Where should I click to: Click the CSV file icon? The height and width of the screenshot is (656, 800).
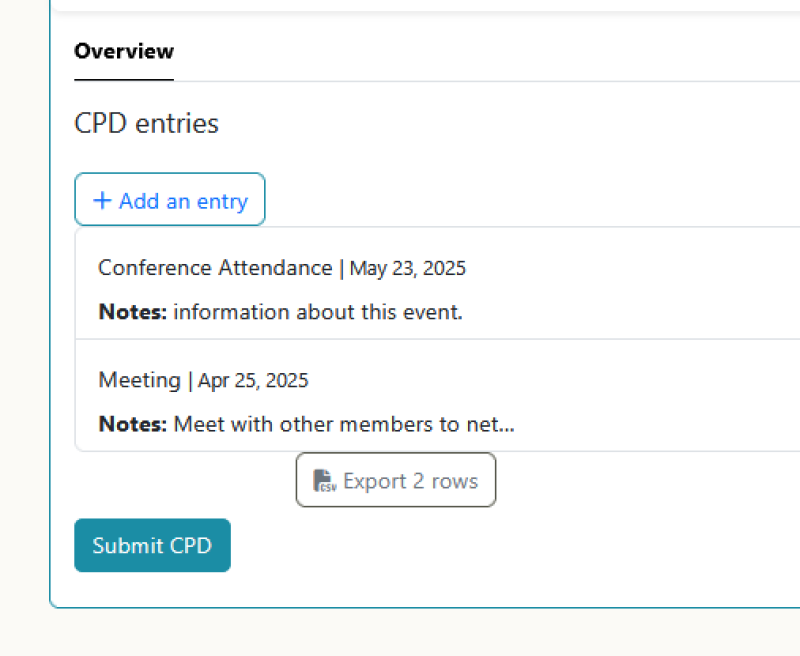coord(324,481)
